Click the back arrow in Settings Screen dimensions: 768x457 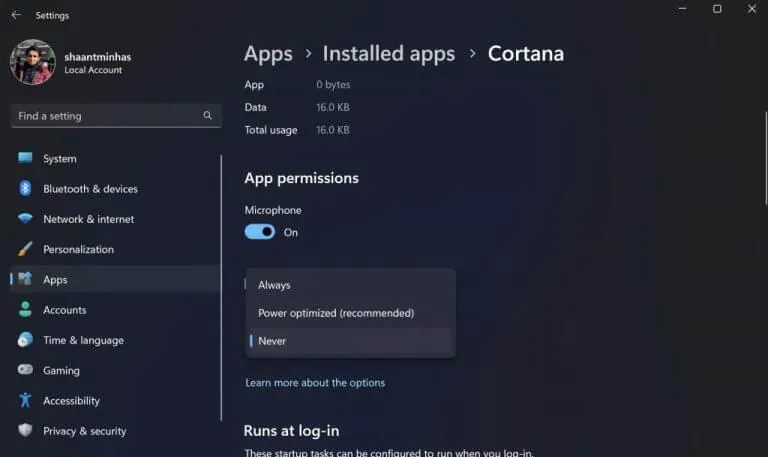point(16,15)
